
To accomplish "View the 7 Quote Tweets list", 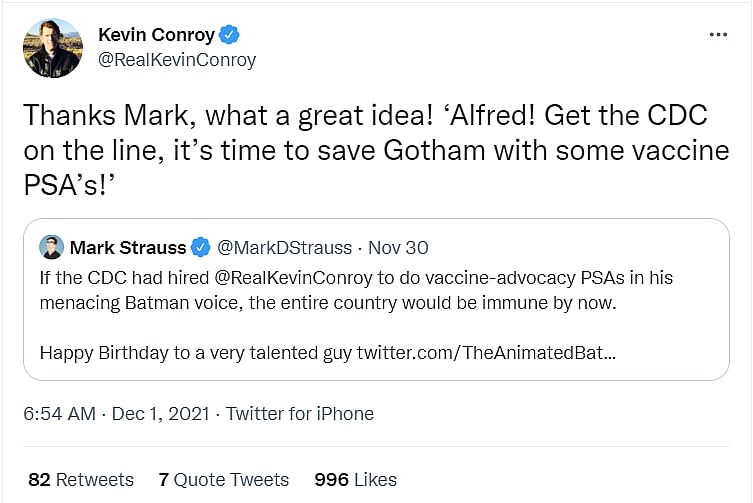I will click(224, 480).
